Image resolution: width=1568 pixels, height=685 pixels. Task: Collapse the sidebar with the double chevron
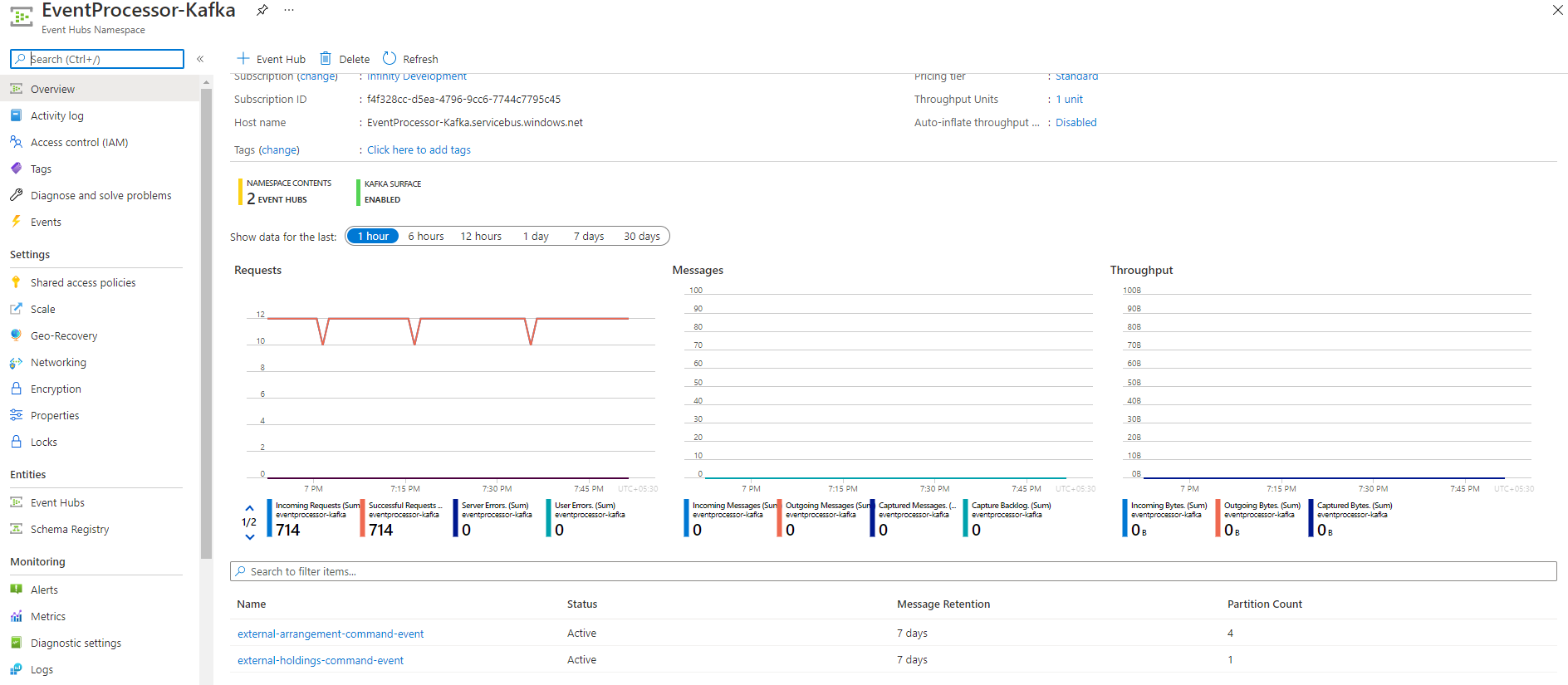tap(200, 59)
